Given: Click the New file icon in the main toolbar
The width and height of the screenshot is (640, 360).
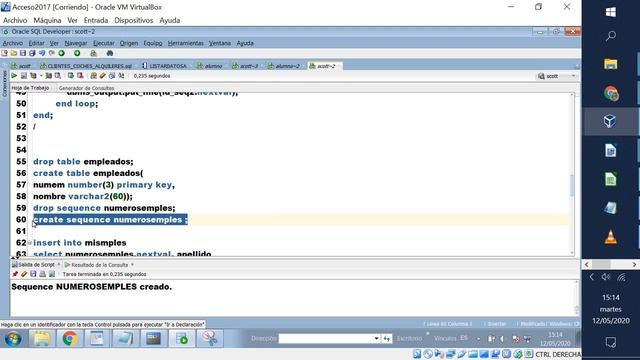Looking at the screenshot, I should coord(4,53).
